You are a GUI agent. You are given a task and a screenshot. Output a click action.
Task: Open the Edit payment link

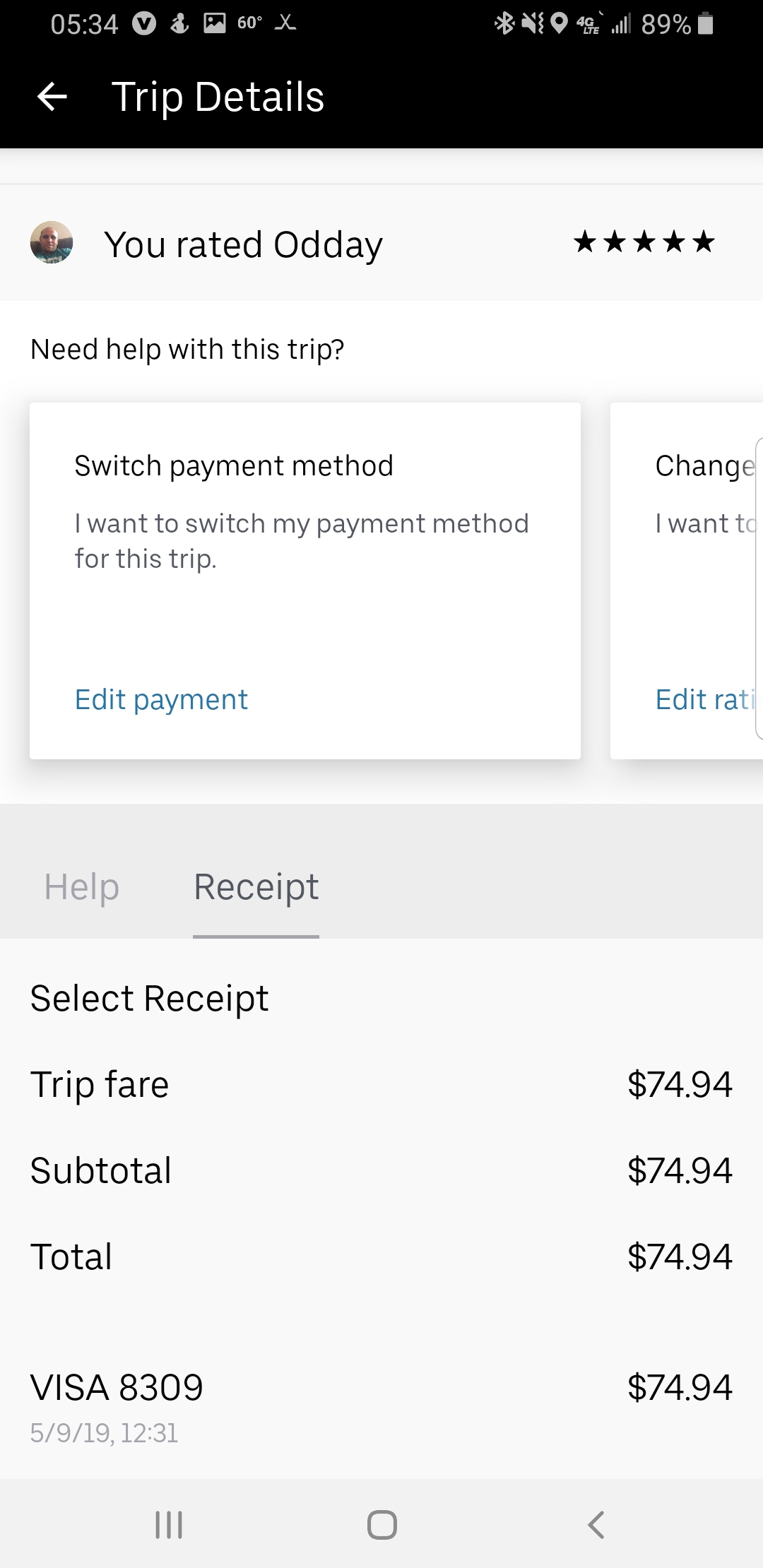point(161,700)
